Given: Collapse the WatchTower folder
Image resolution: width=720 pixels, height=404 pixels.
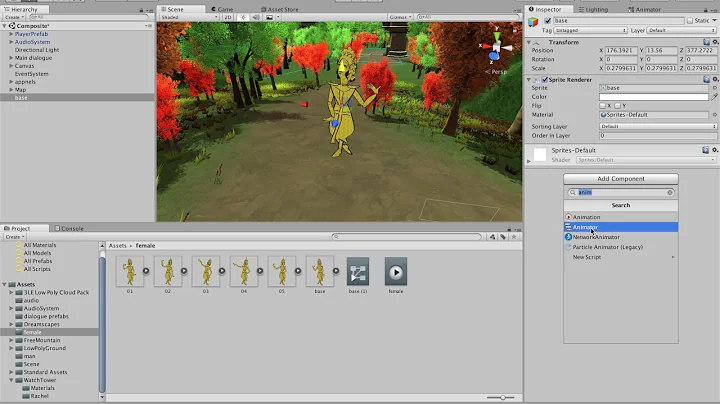Looking at the screenshot, I should (x=11, y=380).
